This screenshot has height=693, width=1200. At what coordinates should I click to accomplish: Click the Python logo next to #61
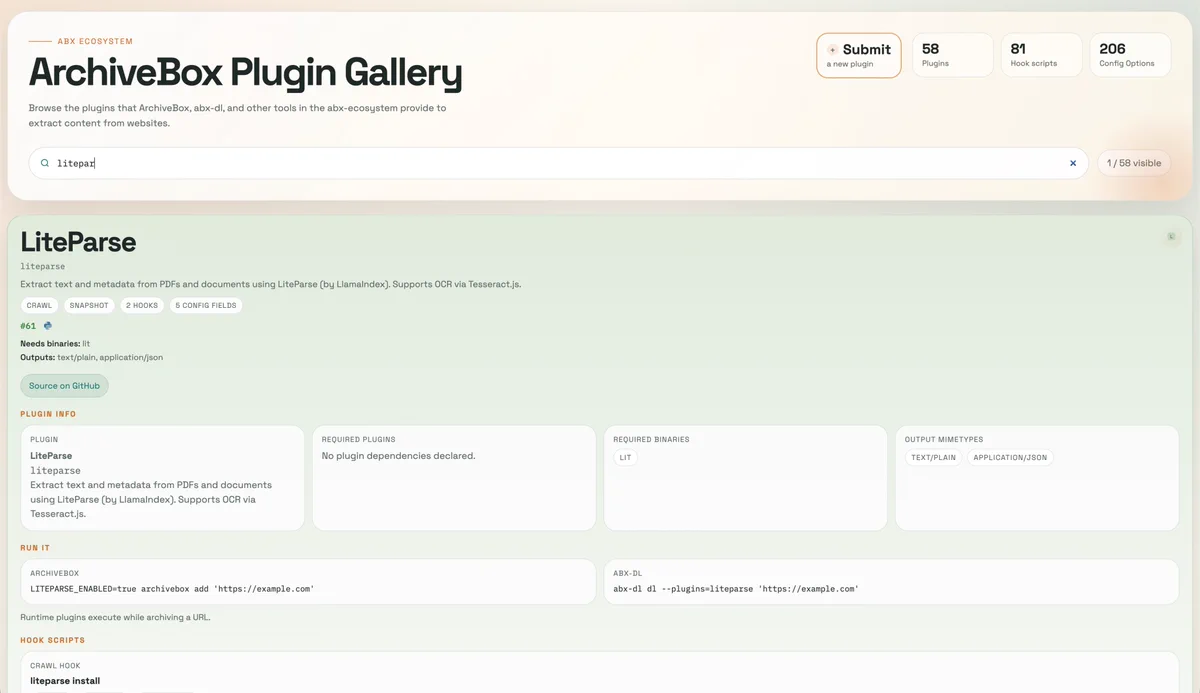click(47, 326)
